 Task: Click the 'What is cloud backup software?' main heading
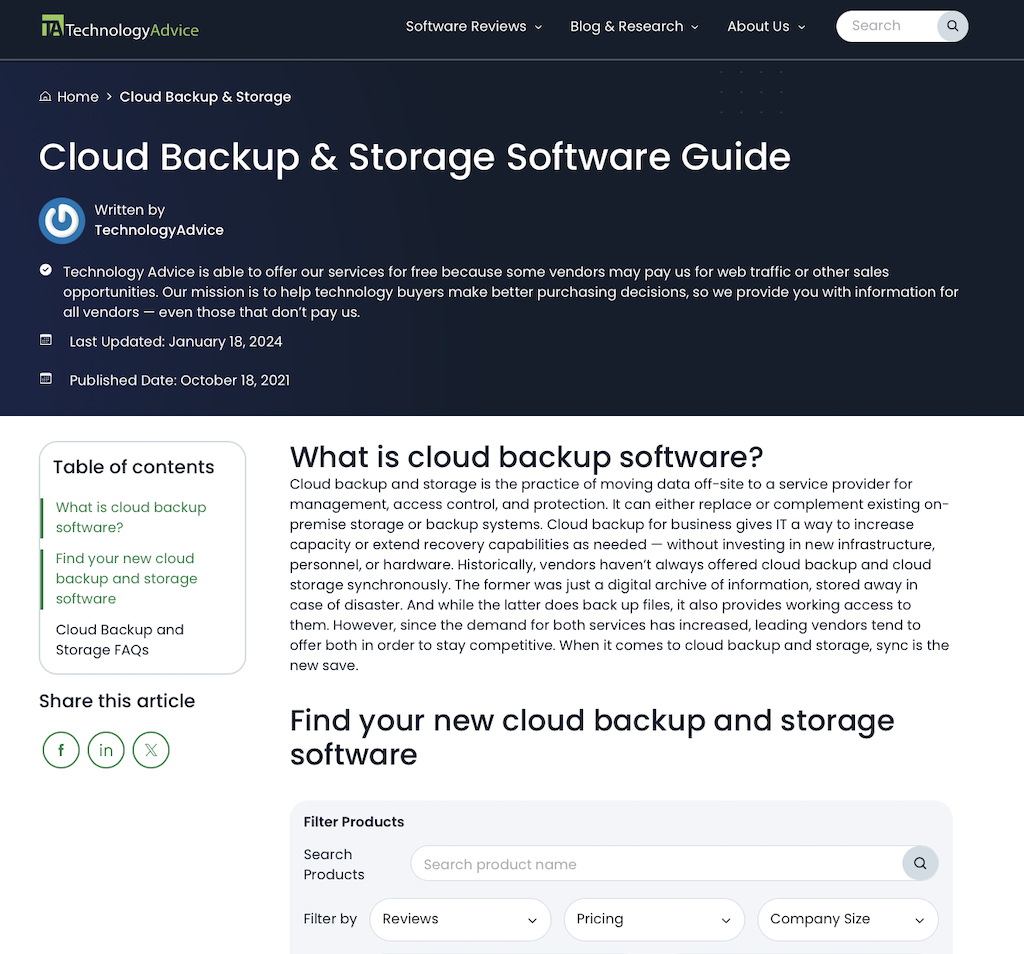[526, 457]
